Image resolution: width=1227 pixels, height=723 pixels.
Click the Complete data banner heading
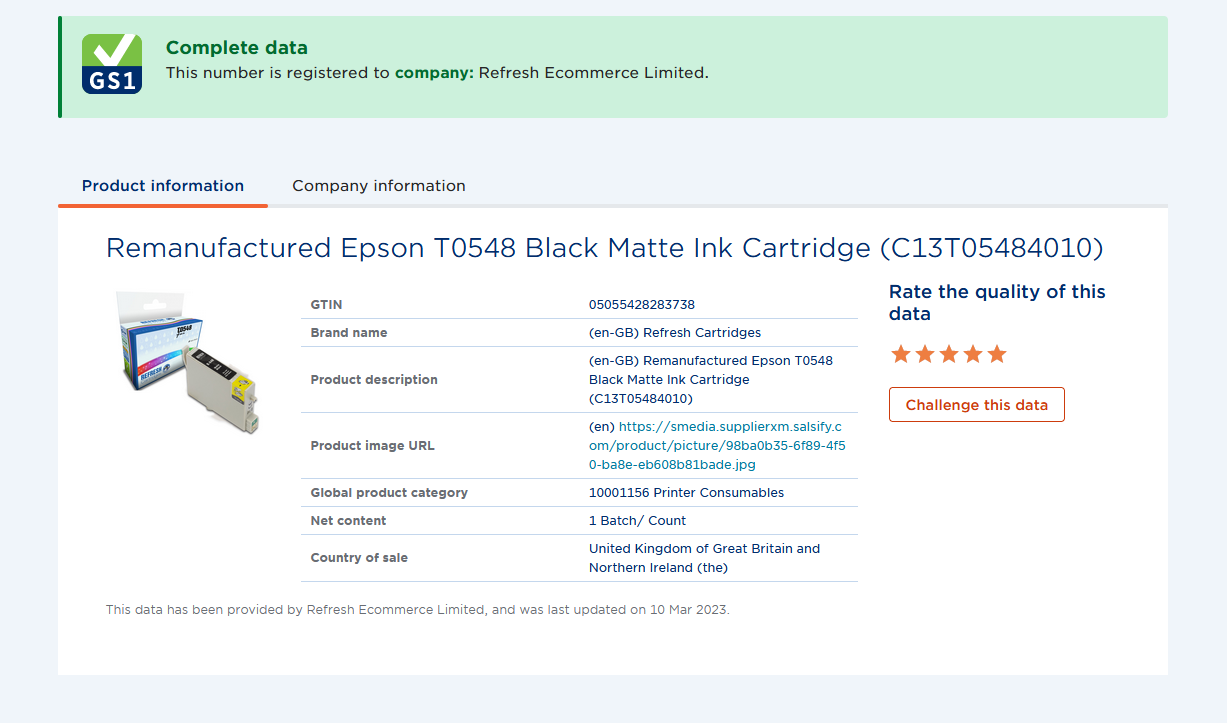(237, 47)
